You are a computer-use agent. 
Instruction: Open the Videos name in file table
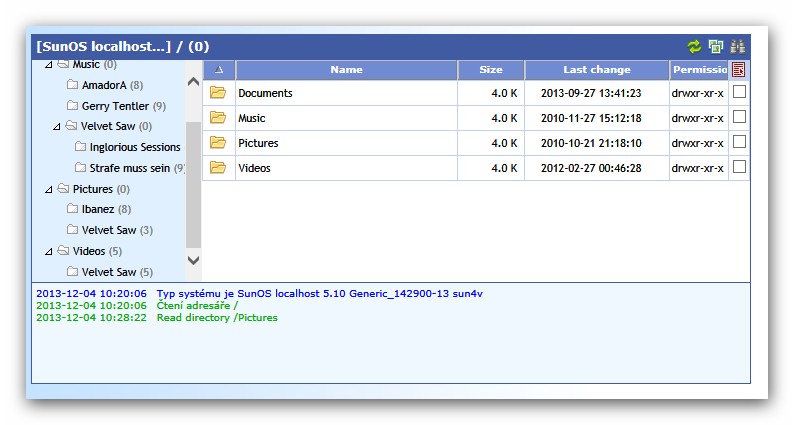pos(254,168)
